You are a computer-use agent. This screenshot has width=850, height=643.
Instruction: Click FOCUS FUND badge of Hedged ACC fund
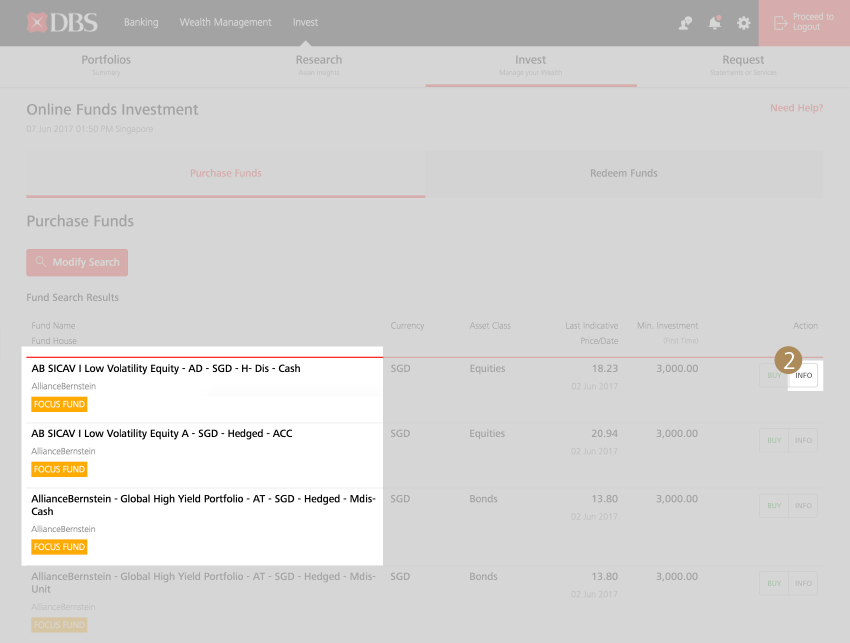click(59, 470)
